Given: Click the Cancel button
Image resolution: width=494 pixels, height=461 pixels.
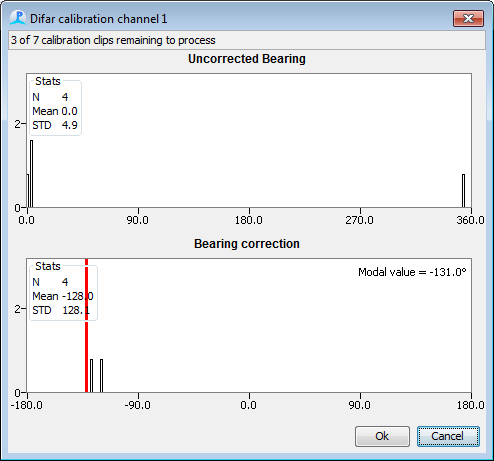Looking at the screenshot, I should (x=448, y=436).
